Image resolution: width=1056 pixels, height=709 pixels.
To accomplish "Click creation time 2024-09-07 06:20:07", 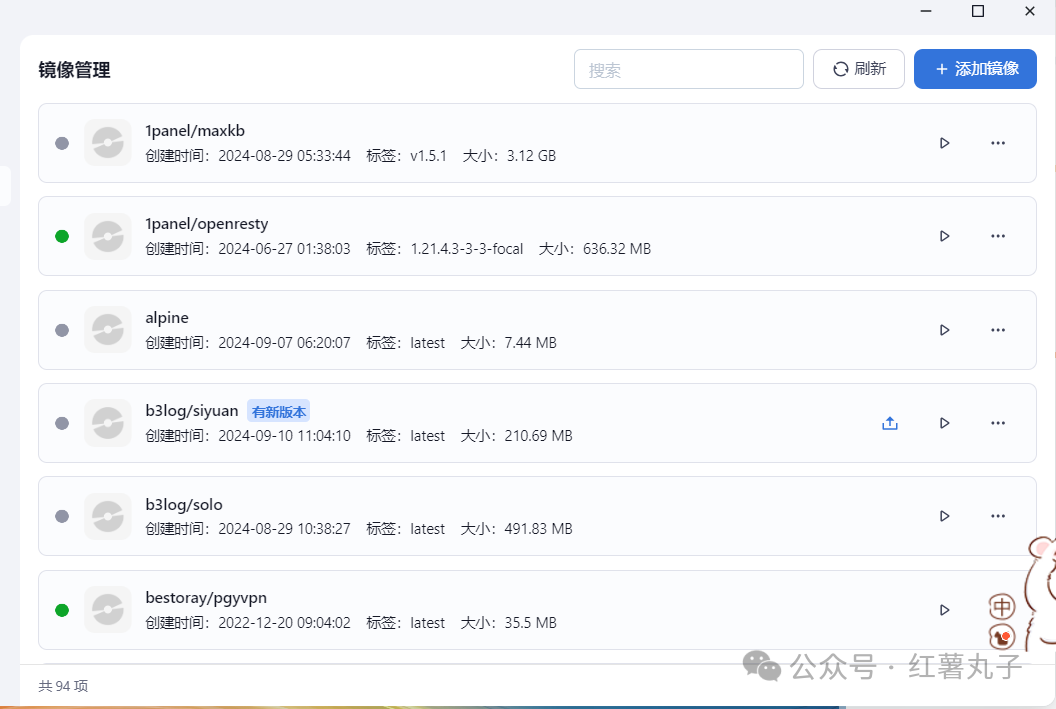I will pyautogui.click(x=284, y=343).
